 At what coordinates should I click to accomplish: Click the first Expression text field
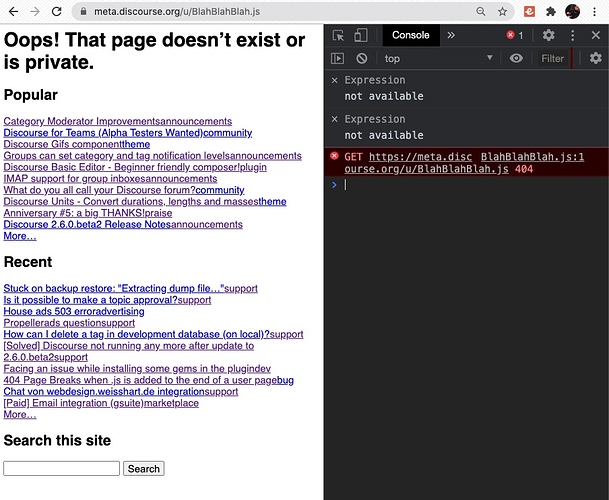pos(375,80)
